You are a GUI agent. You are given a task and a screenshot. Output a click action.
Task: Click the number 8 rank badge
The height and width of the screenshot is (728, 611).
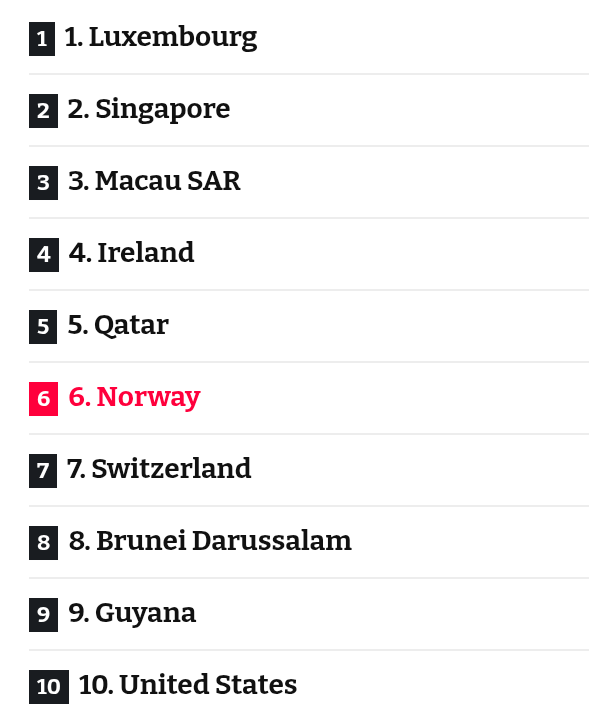43,543
